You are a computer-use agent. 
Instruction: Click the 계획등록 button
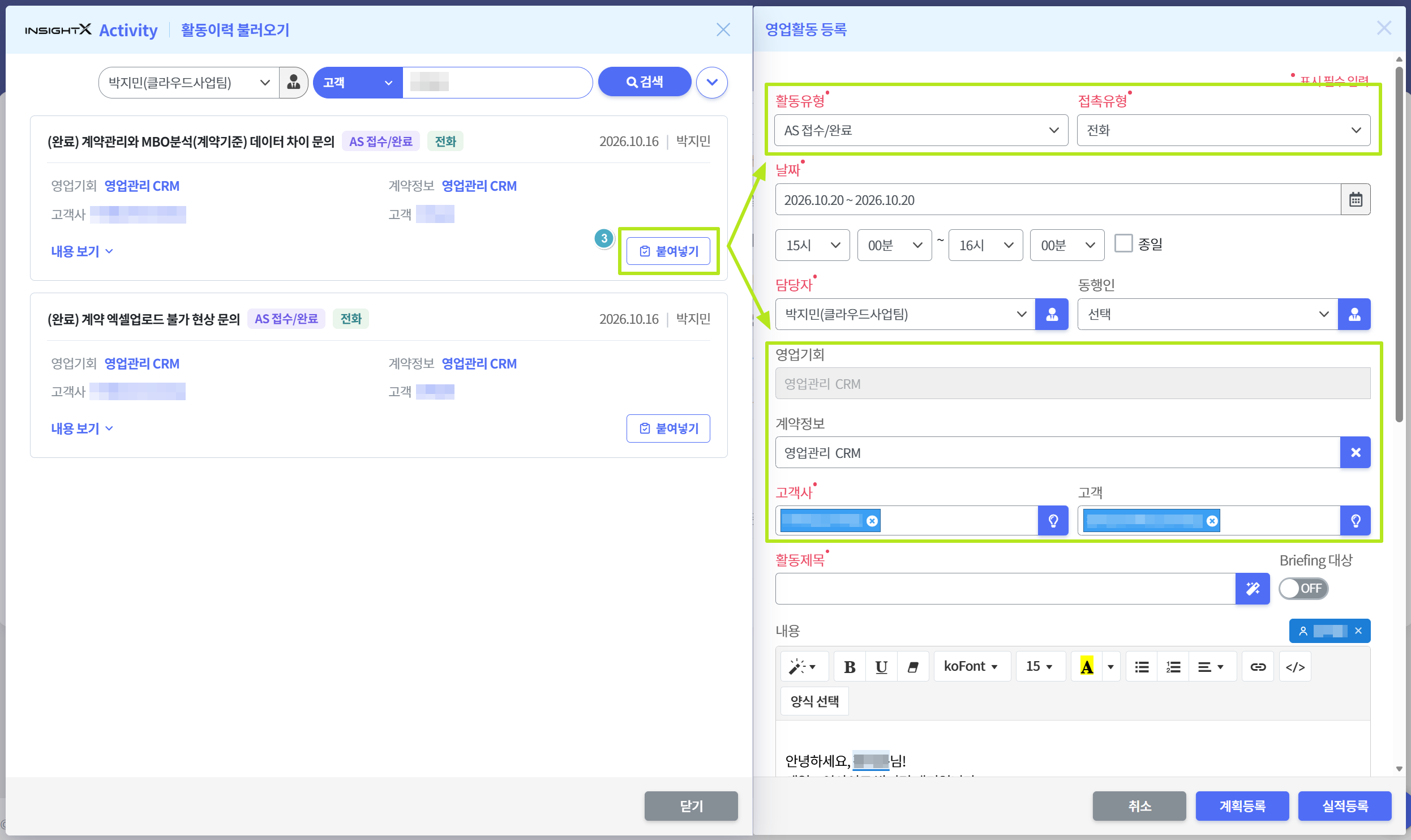click(1242, 806)
